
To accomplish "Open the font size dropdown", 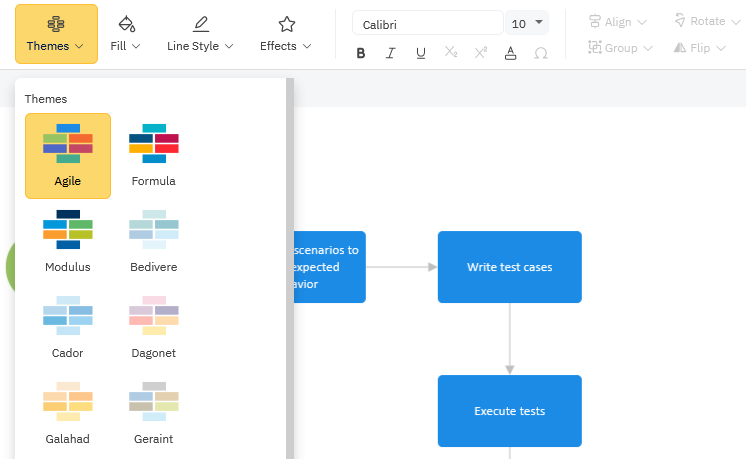I will pyautogui.click(x=528, y=23).
